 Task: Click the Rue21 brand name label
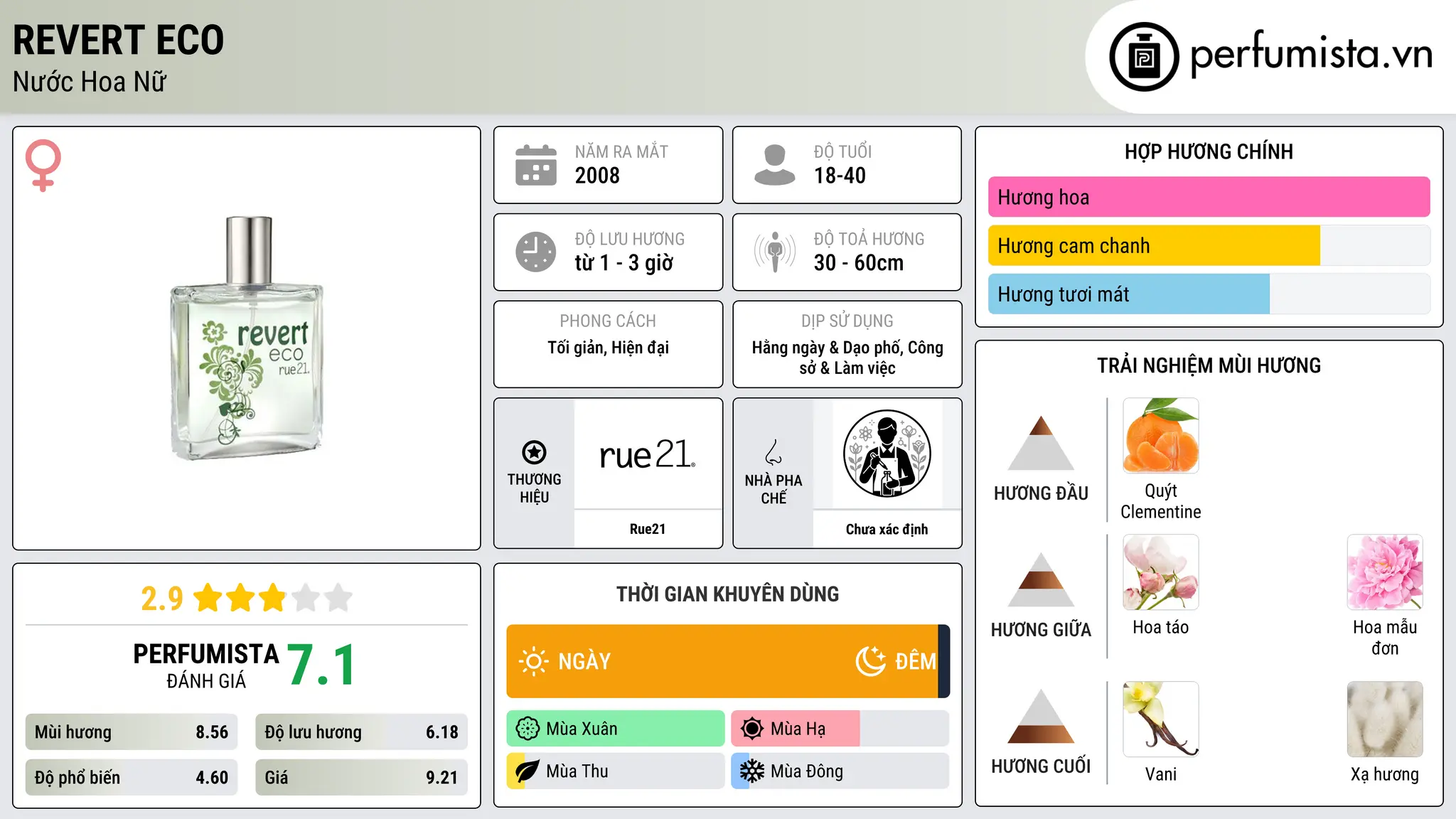(648, 529)
